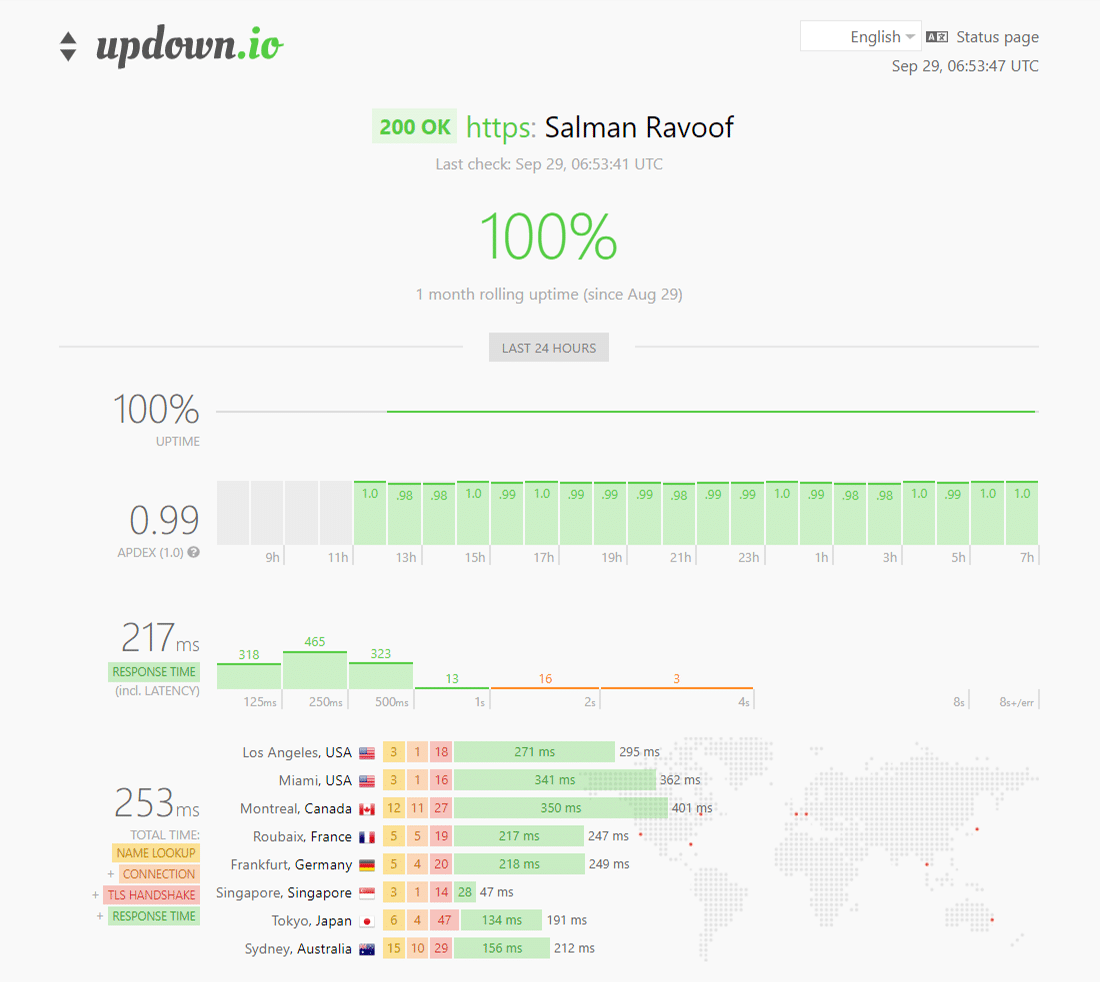Open the Salman Ravoof site link
This screenshot has height=982, width=1100.
pyautogui.click(x=639, y=127)
